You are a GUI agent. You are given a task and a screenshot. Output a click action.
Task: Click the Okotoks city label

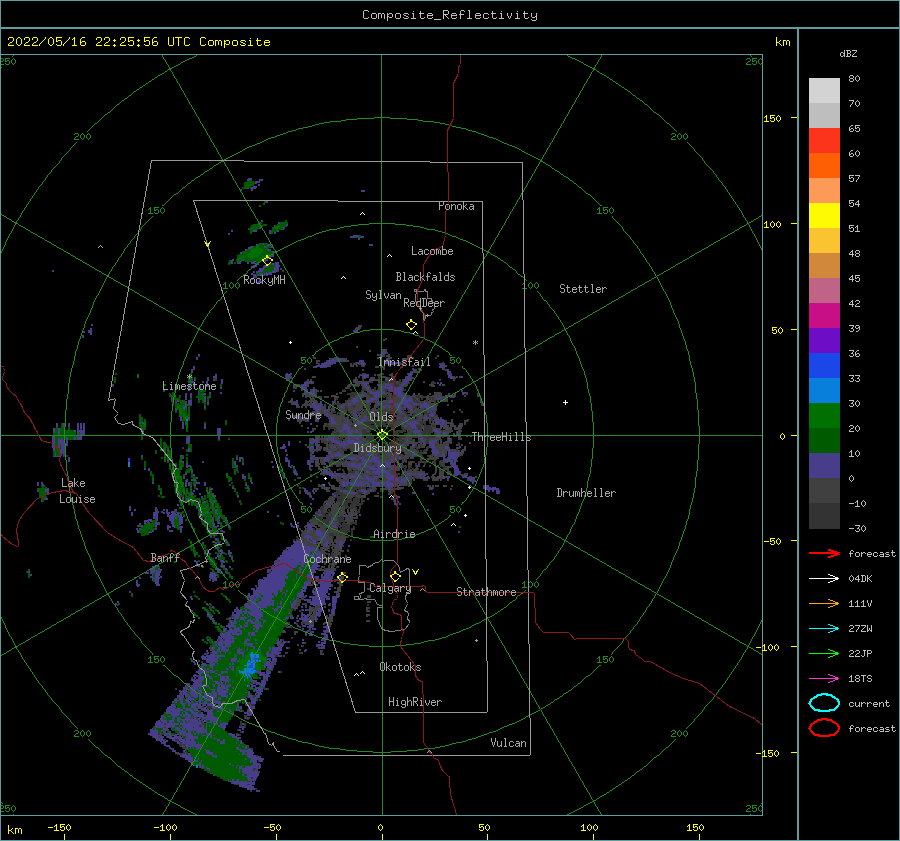click(400, 667)
